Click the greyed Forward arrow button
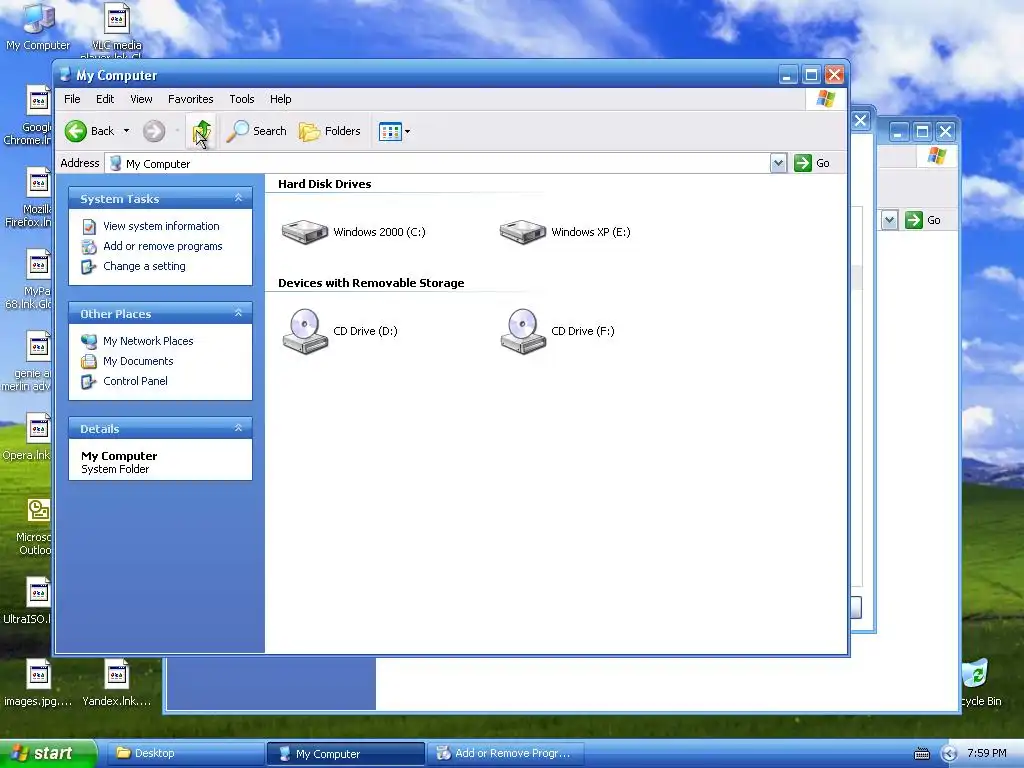This screenshot has width=1024, height=768. pos(154,131)
